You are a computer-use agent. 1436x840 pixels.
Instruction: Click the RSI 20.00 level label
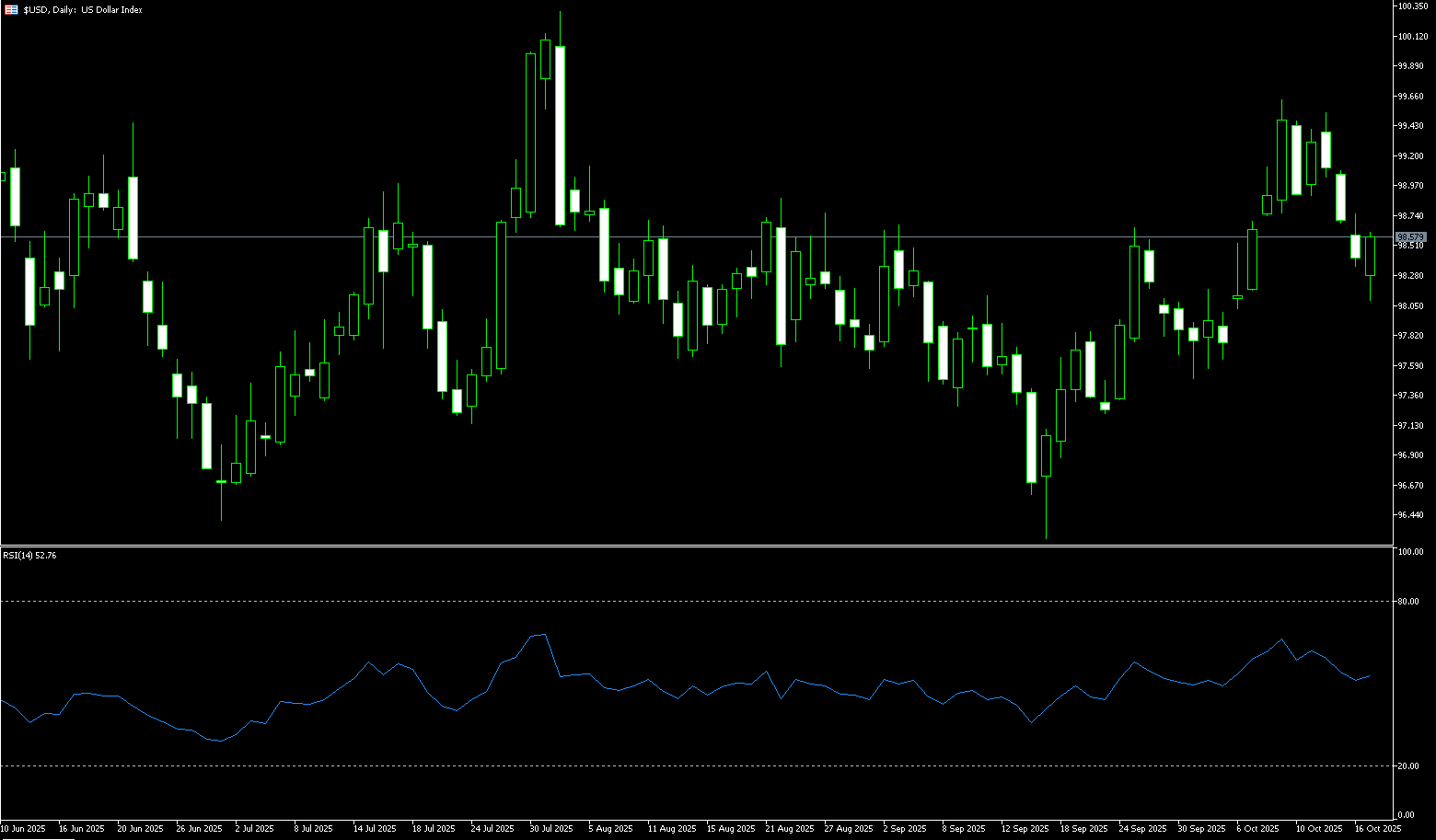pyautogui.click(x=1407, y=766)
